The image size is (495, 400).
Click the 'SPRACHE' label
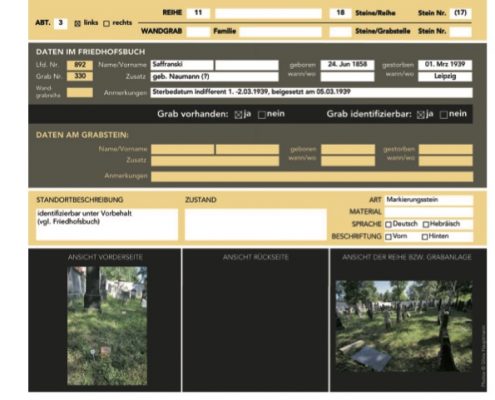click(x=366, y=224)
